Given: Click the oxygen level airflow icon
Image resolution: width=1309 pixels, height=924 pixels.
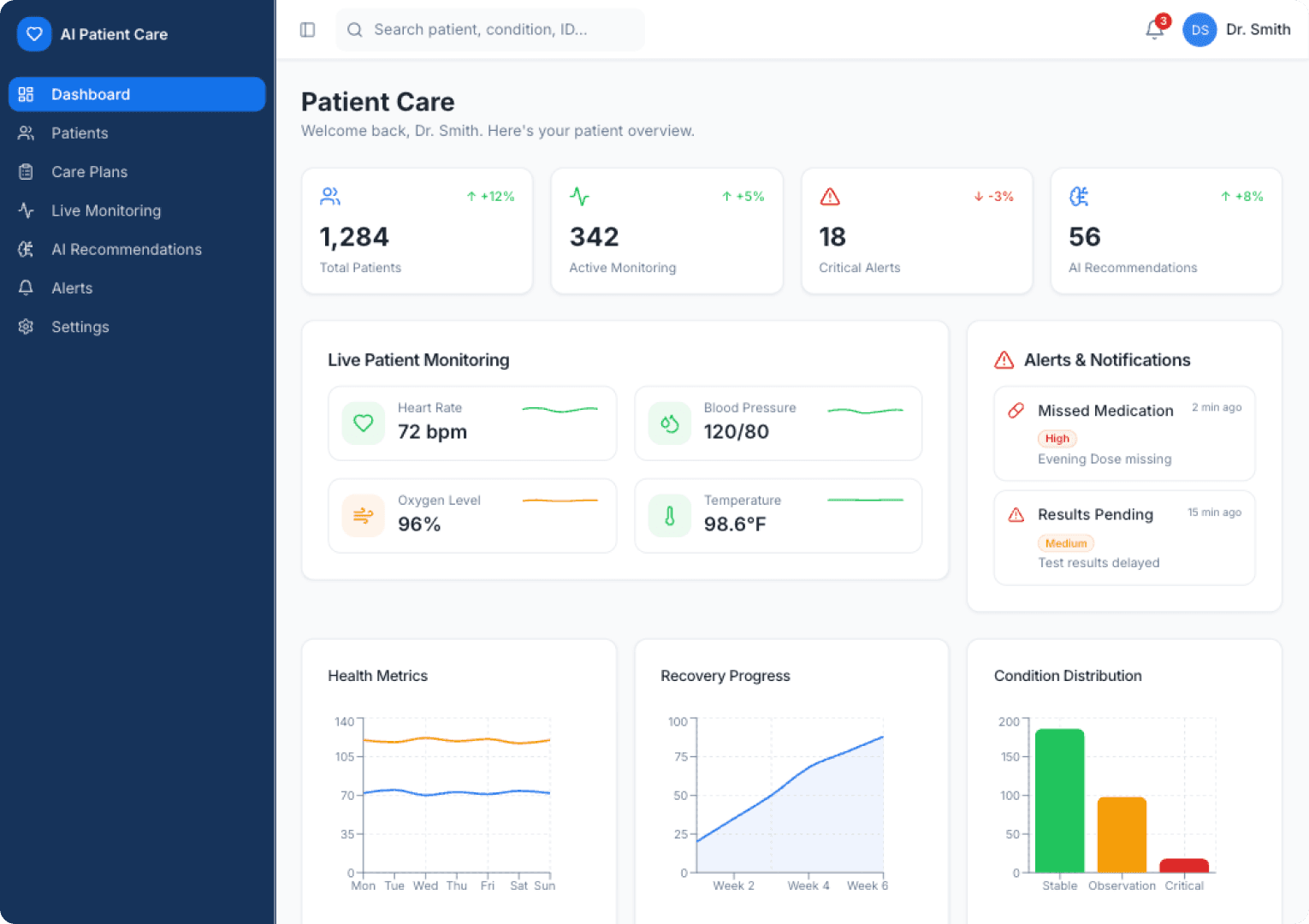Looking at the screenshot, I should pyautogui.click(x=363, y=516).
